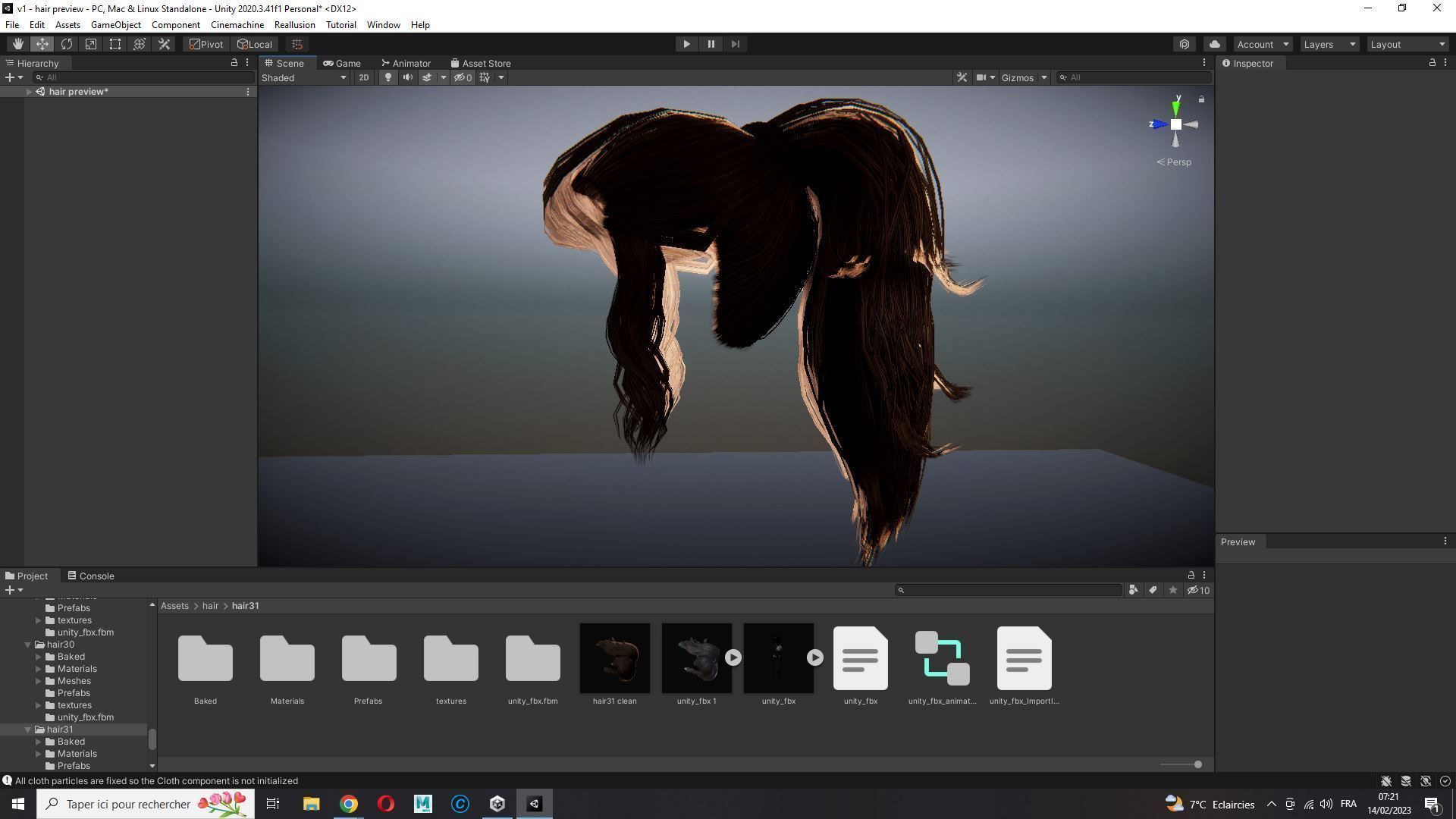The width and height of the screenshot is (1456, 819).
Task: Adjust the asset icon size slider
Action: point(1197,764)
